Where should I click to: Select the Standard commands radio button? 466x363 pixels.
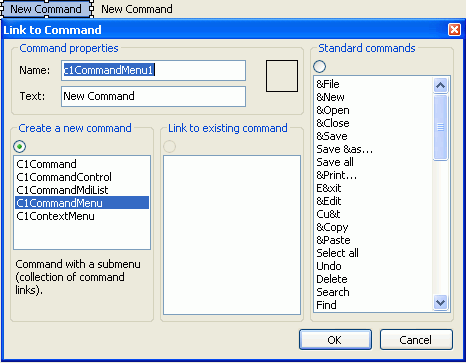(x=319, y=66)
